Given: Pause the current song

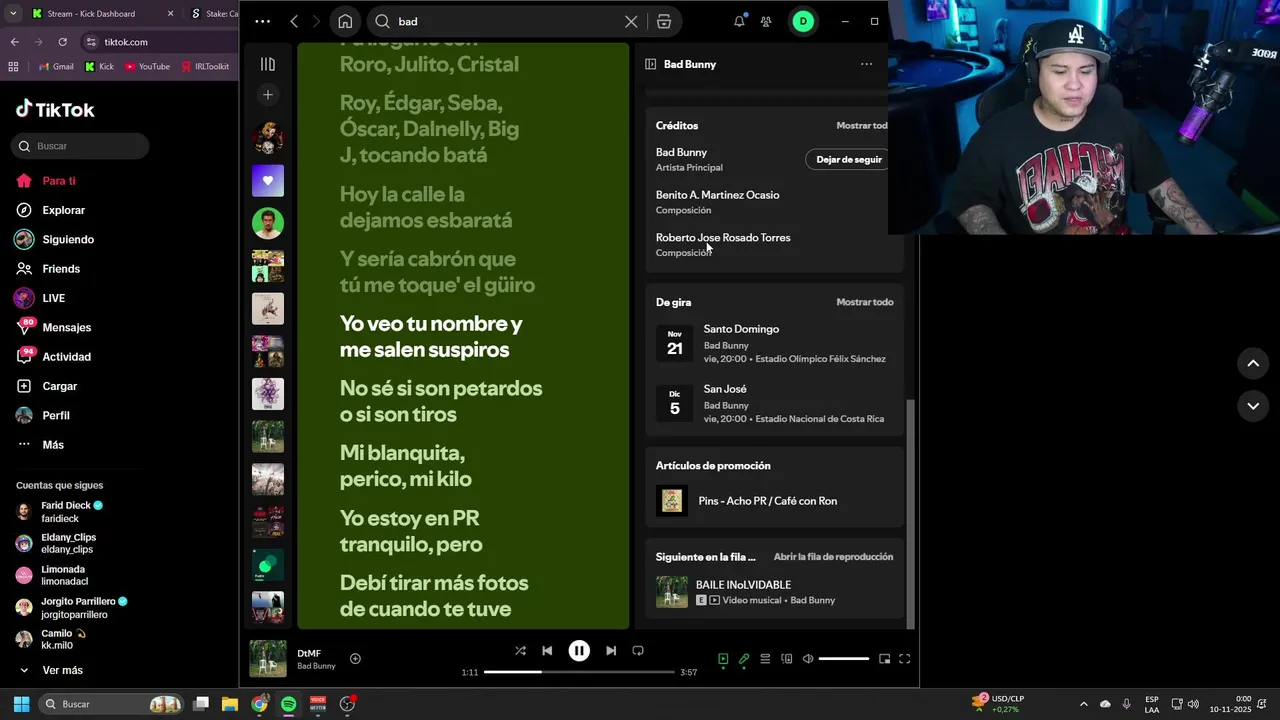Looking at the screenshot, I should [x=579, y=651].
